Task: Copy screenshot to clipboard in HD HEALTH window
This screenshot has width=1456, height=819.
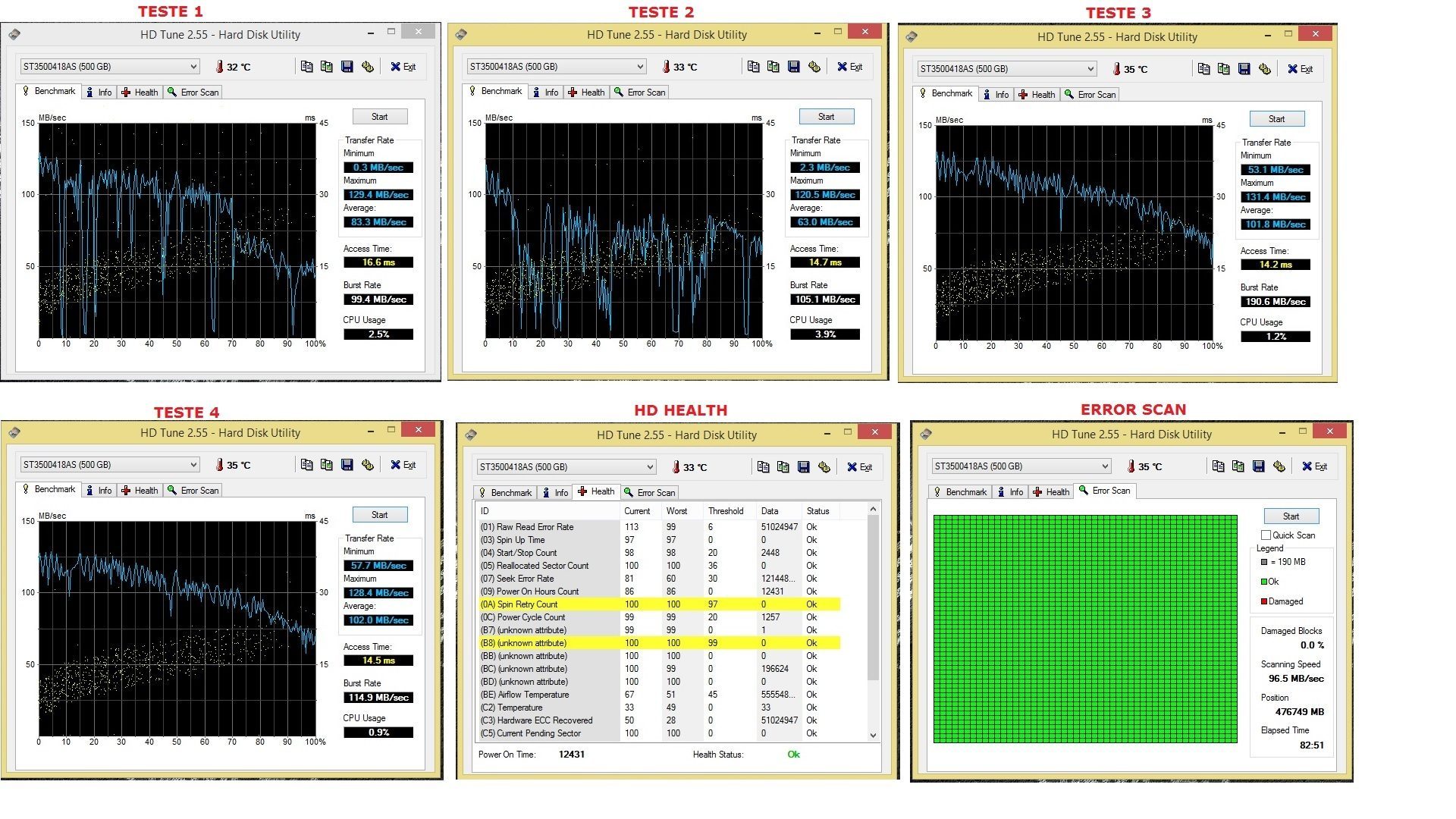Action: click(783, 467)
